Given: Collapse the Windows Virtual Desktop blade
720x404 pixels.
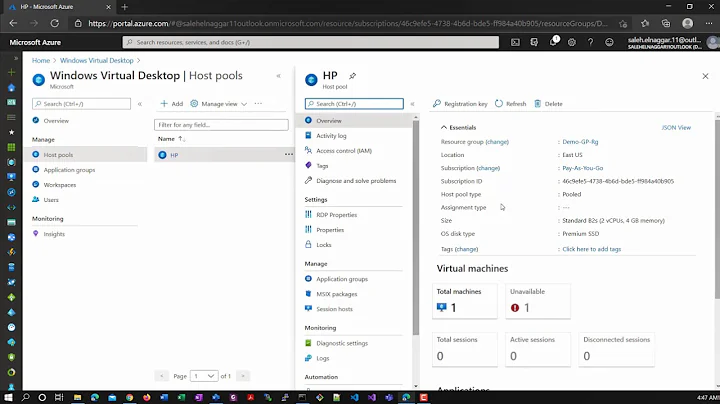Looking at the screenshot, I should [278, 76].
